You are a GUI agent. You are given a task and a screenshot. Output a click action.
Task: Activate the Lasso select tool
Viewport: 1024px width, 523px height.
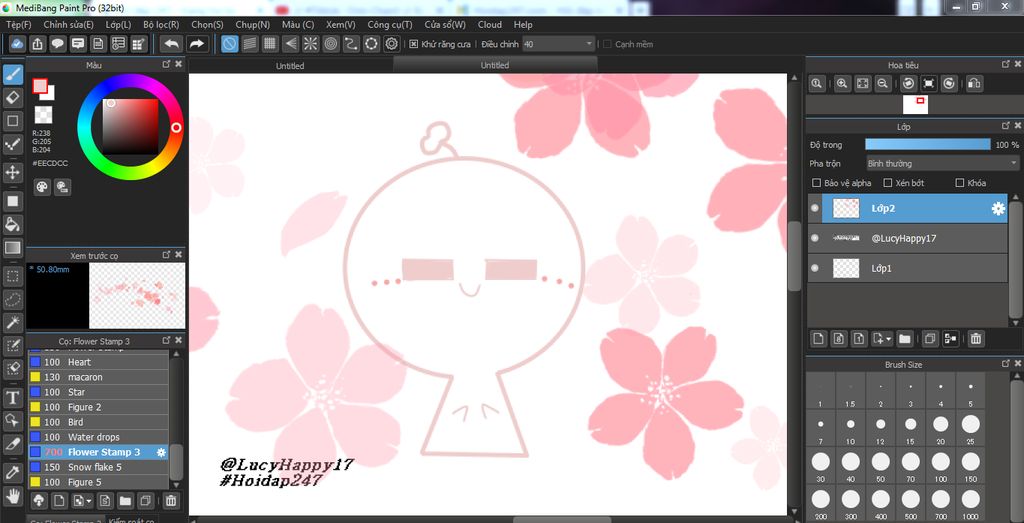13,300
